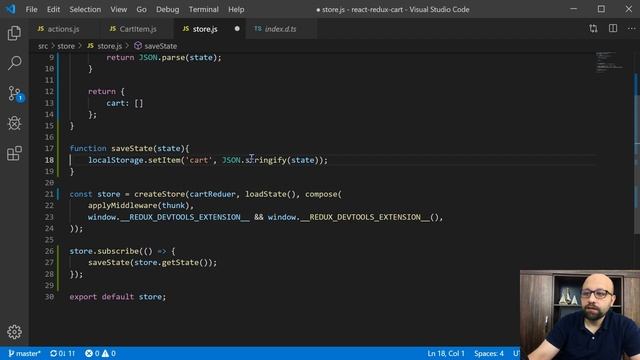This screenshot has height=360, width=640.
Task: Open the View menu
Action: [x=118, y=9]
